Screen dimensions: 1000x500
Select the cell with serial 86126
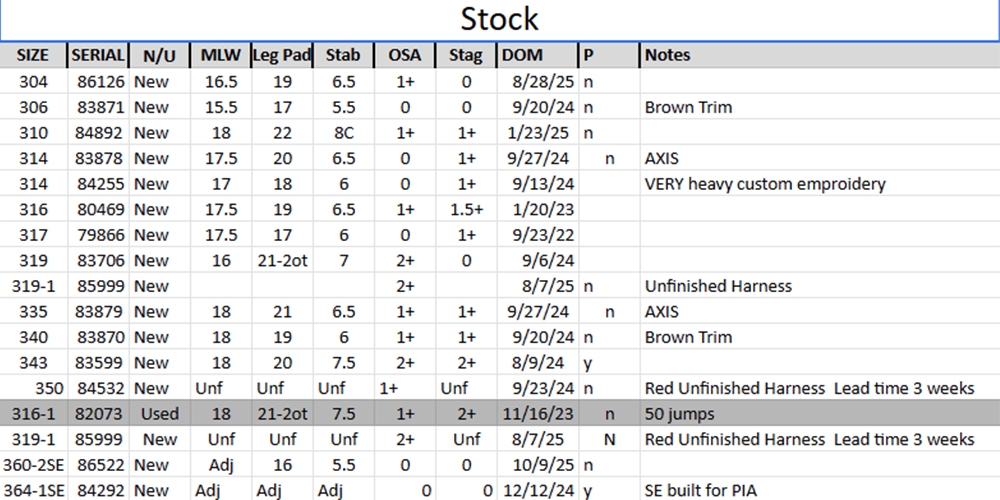point(98,81)
